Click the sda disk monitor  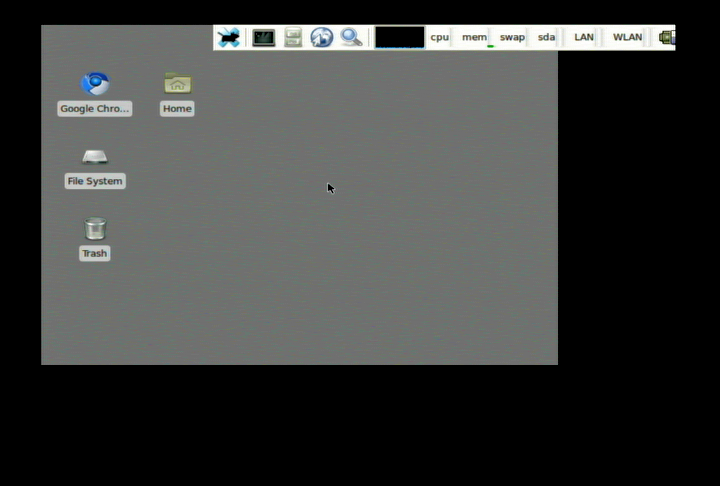(x=546, y=37)
